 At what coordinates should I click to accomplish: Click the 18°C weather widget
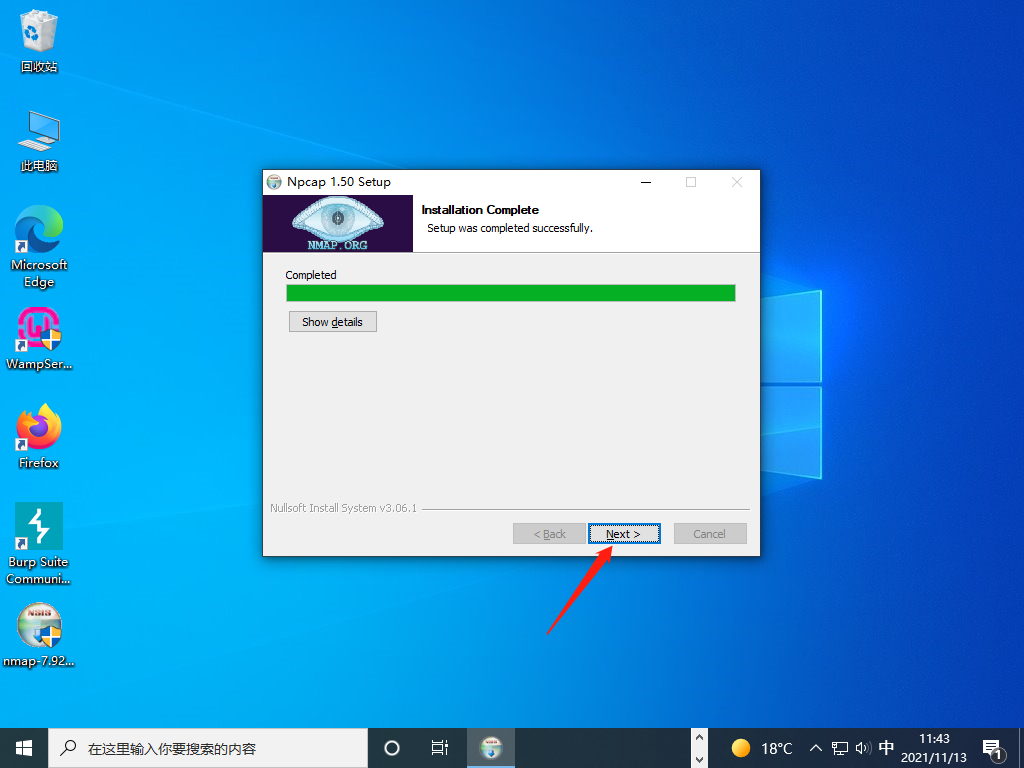[761, 748]
